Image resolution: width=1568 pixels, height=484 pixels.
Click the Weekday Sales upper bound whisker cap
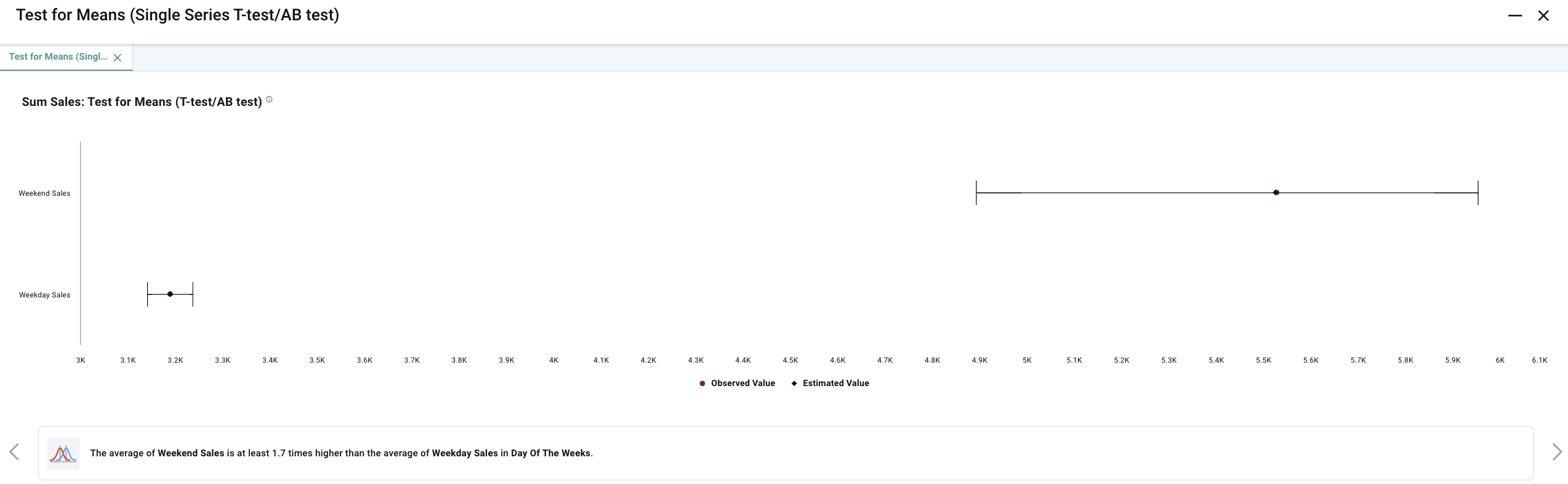click(193, 294)
